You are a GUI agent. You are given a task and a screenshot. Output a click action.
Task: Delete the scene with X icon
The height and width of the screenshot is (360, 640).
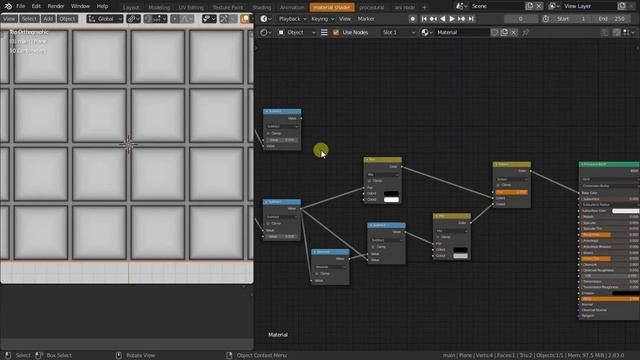(x=539, y=6)
